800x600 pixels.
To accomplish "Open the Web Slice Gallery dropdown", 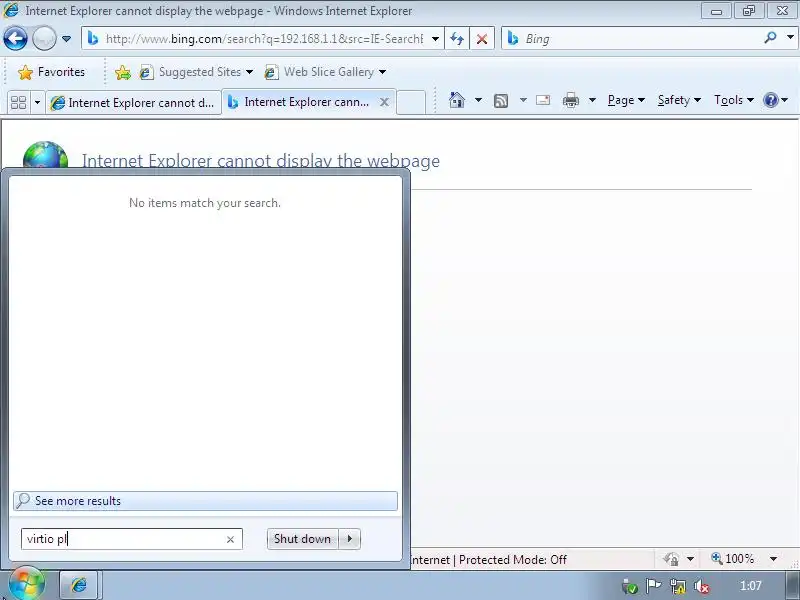I will (x=326, y=72).
